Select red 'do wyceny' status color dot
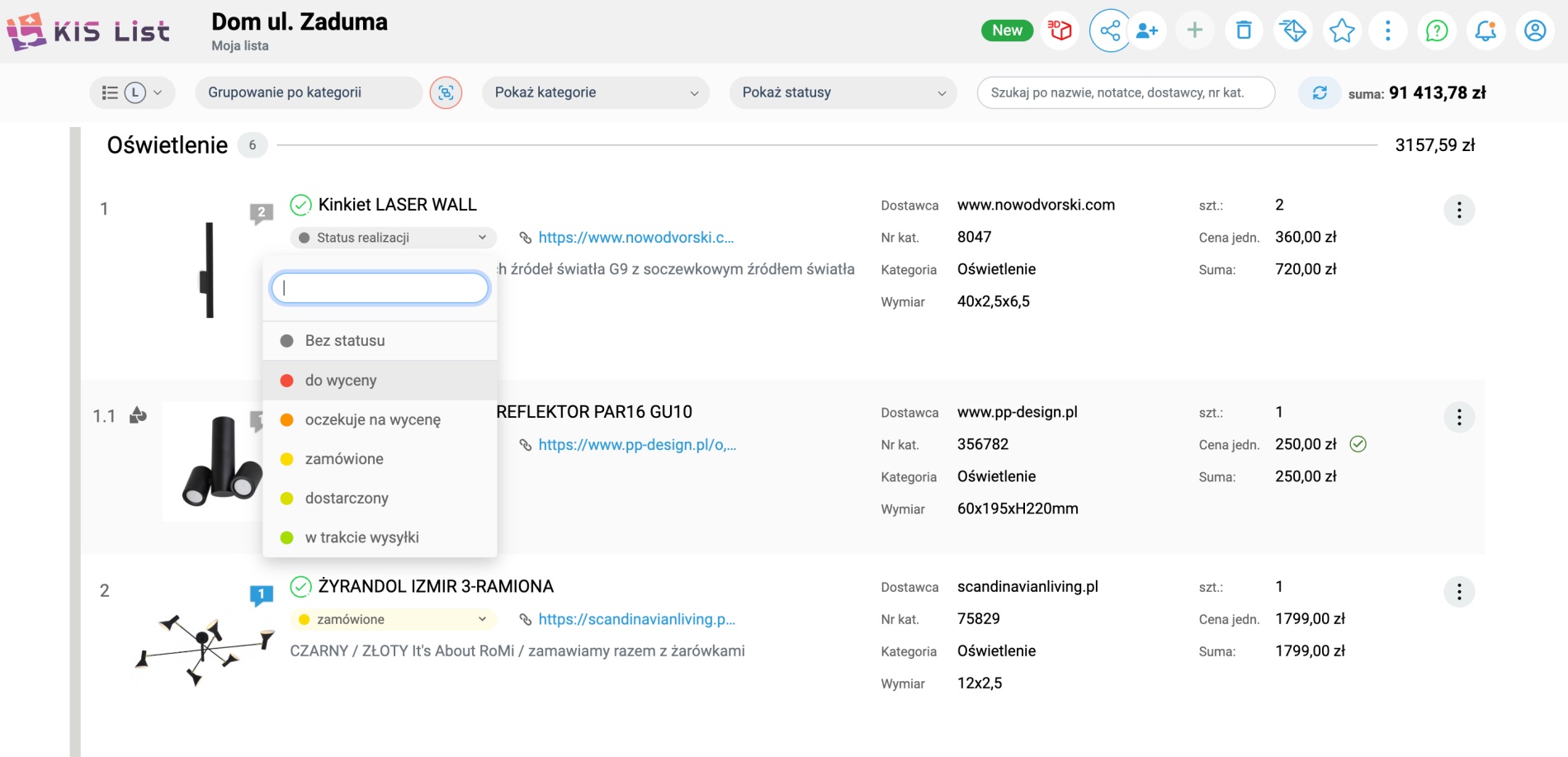Screen dimensions: 1568x757 [x=287, y=381]
